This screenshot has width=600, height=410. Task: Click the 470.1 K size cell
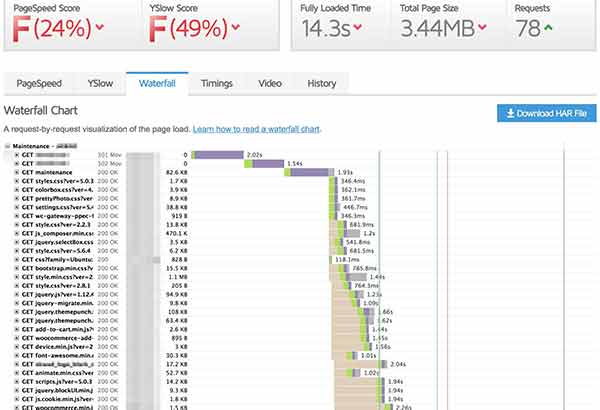pos(176,234)
